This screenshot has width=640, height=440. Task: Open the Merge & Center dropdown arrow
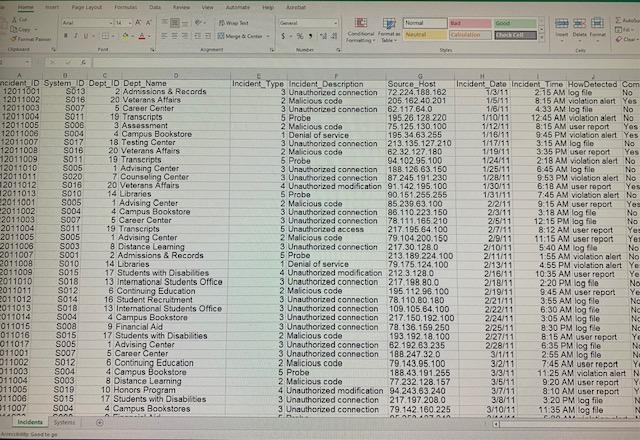pyautogui.click(x=268, y=36)
